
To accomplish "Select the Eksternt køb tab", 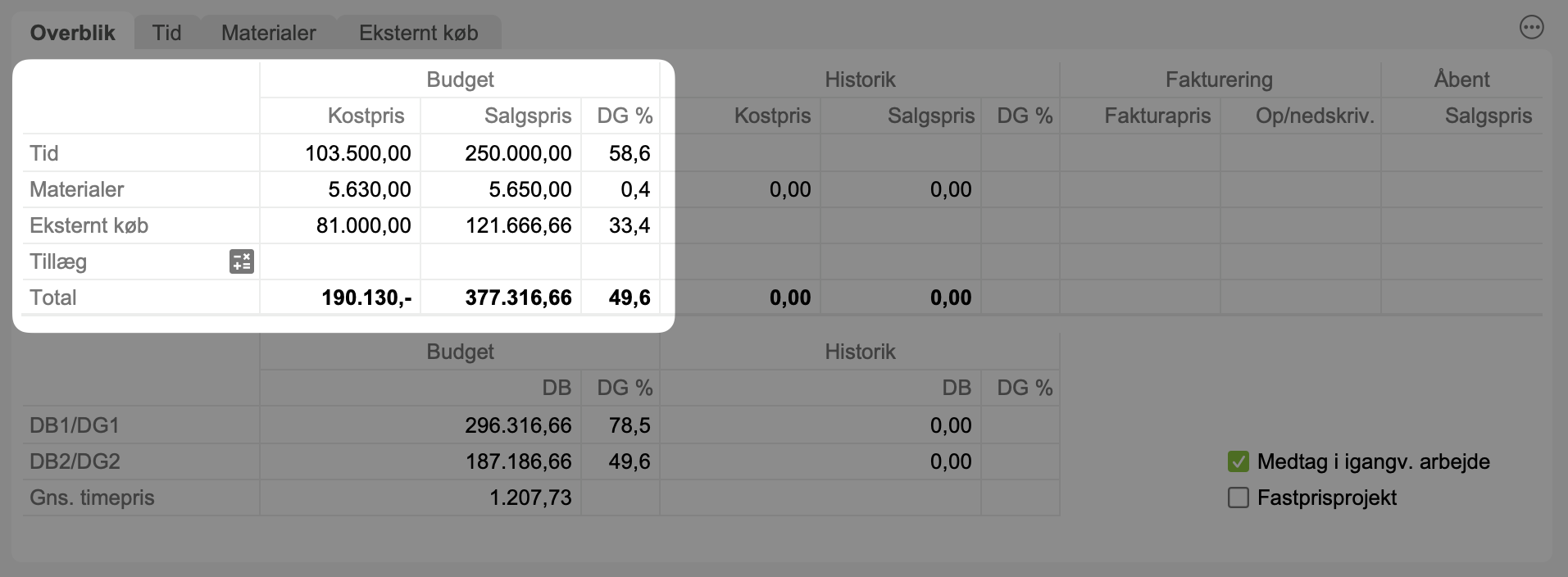I will pos(418,33).
